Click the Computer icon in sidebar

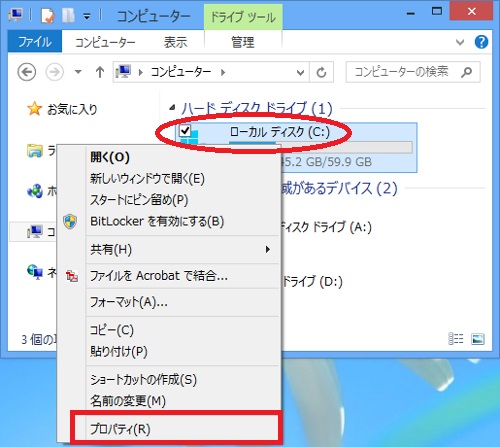point(35,231)
